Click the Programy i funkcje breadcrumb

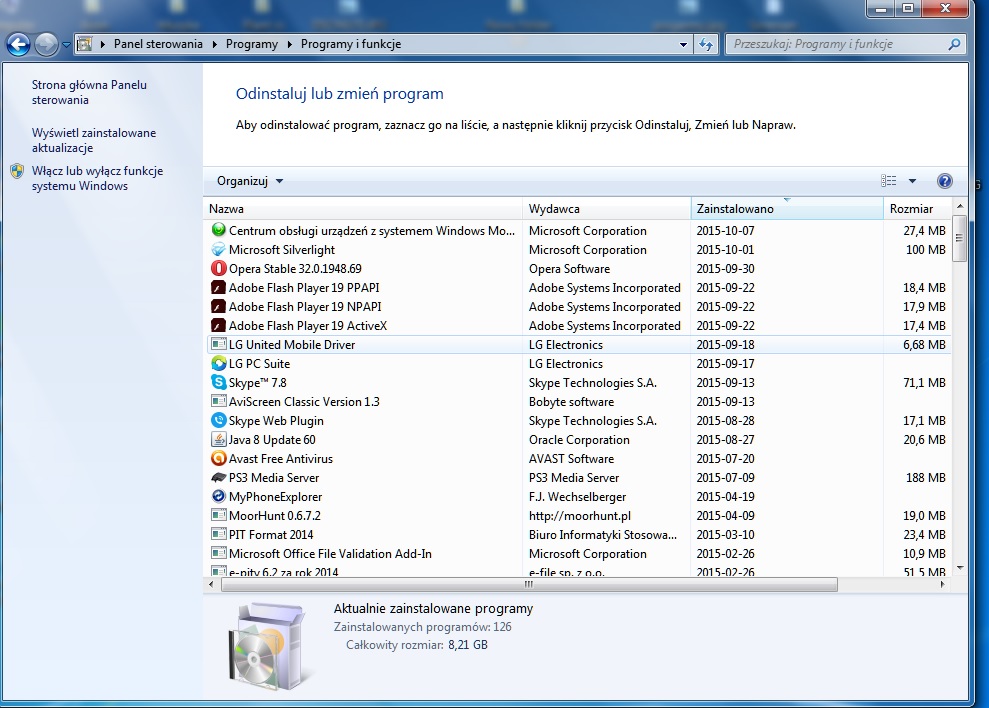click(x=351, y=44)
